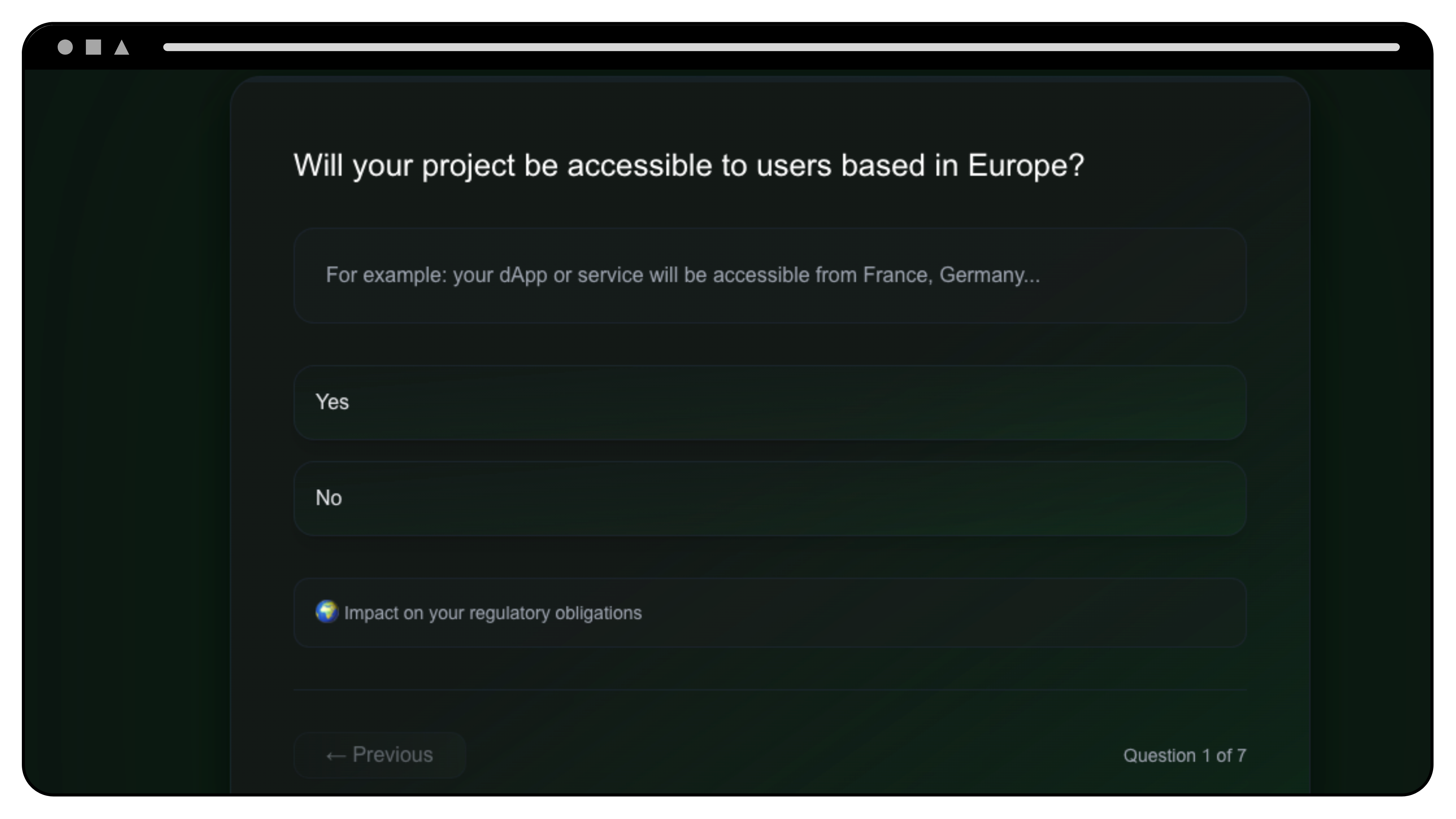Image resolution: width=1456 pixels, height=819 pixels.
Task: Click the left arrow in Previous button
Action: (336, 756)
